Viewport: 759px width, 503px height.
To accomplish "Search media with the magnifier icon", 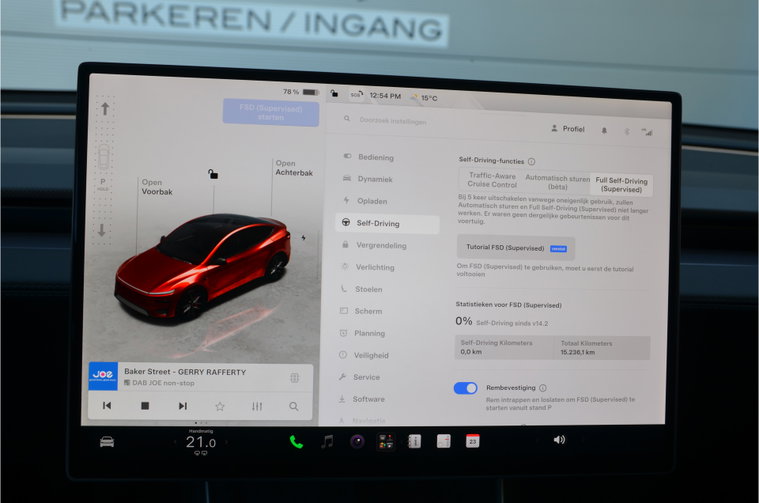I will (294, 407).
